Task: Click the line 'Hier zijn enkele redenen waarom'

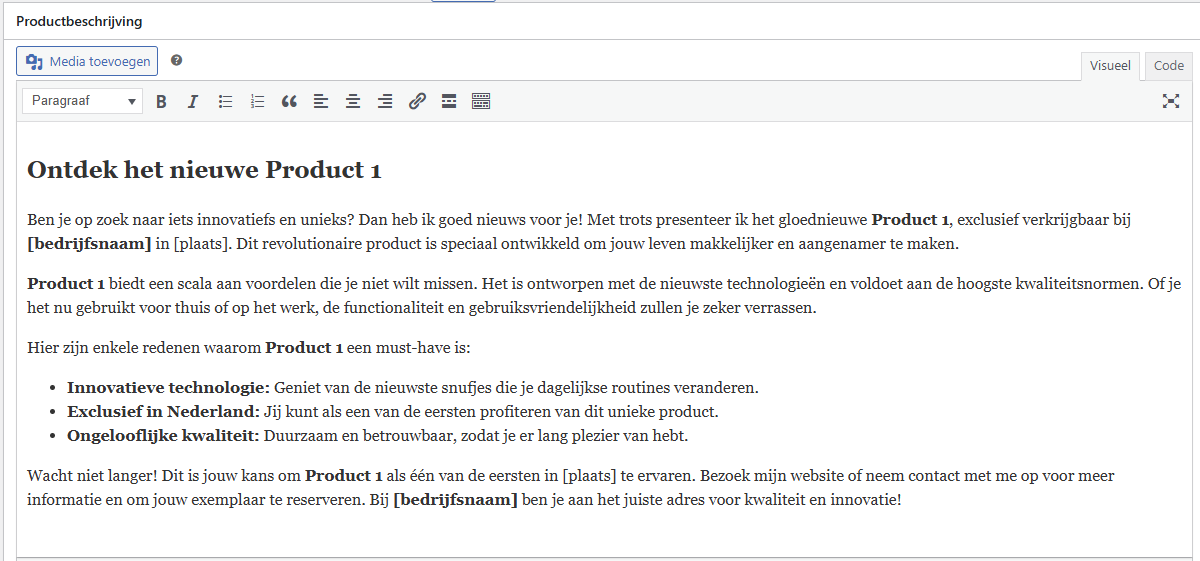Action: point(248,348)
